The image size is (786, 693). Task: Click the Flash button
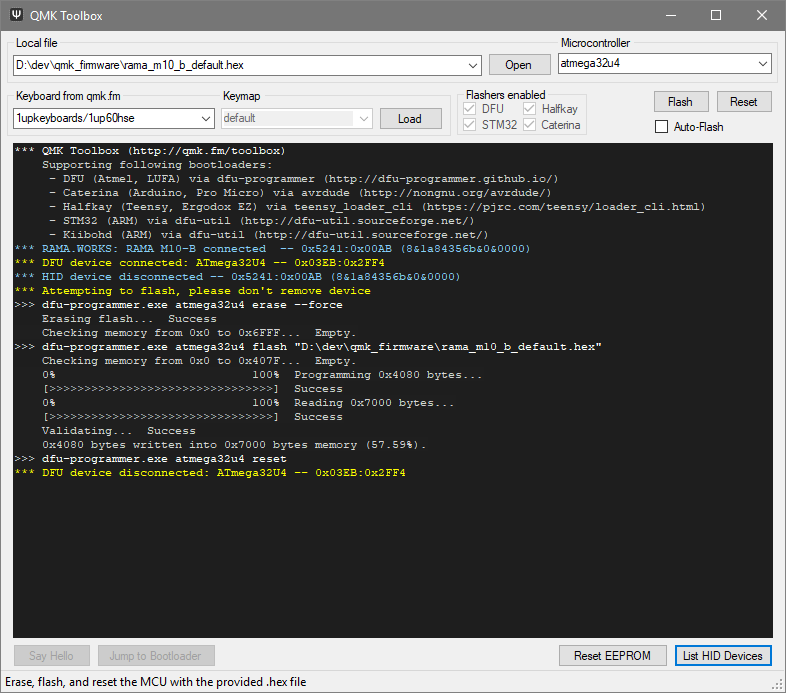680,102
